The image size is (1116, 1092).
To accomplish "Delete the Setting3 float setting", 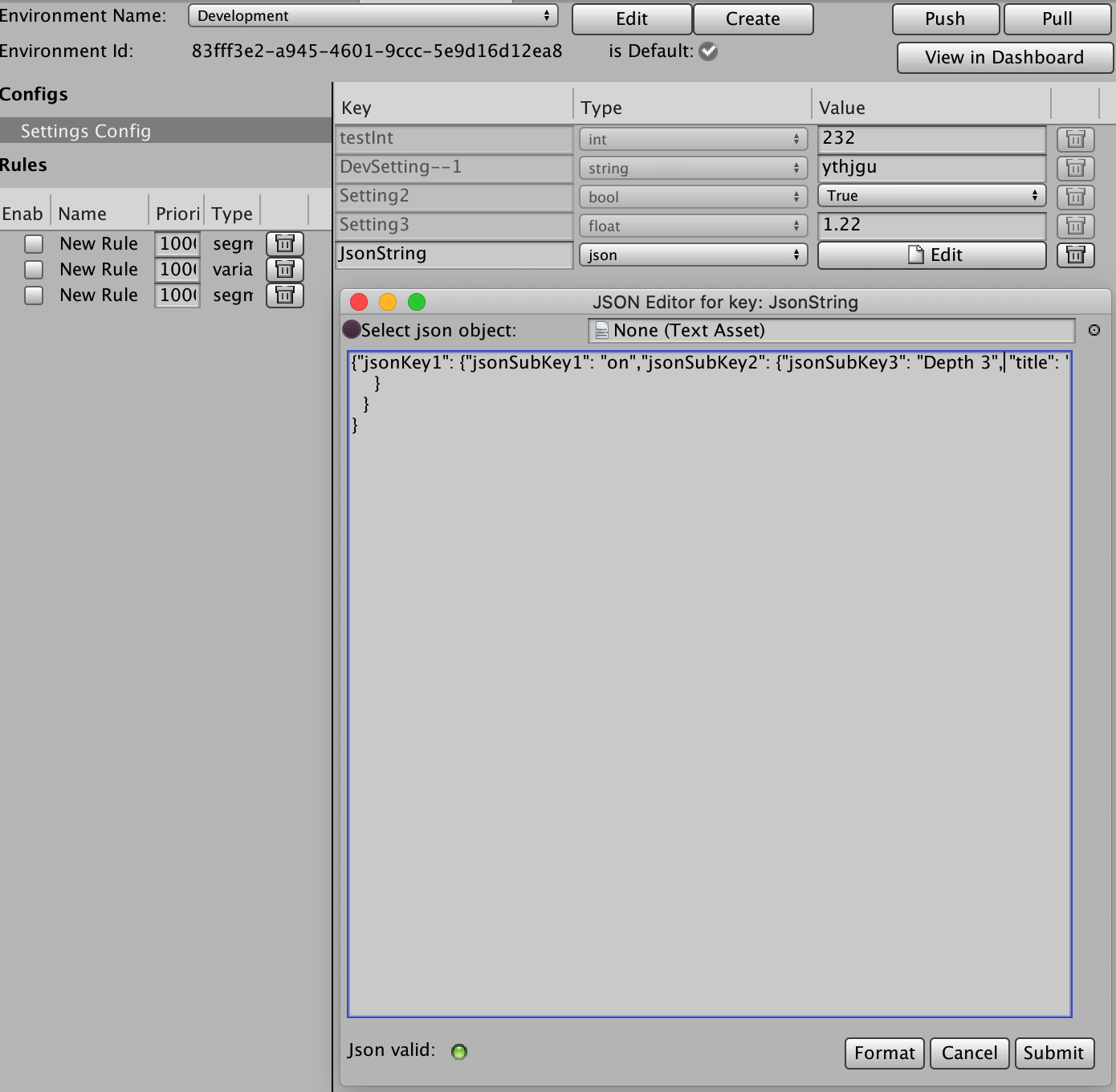I will [x=1075, y=226].
